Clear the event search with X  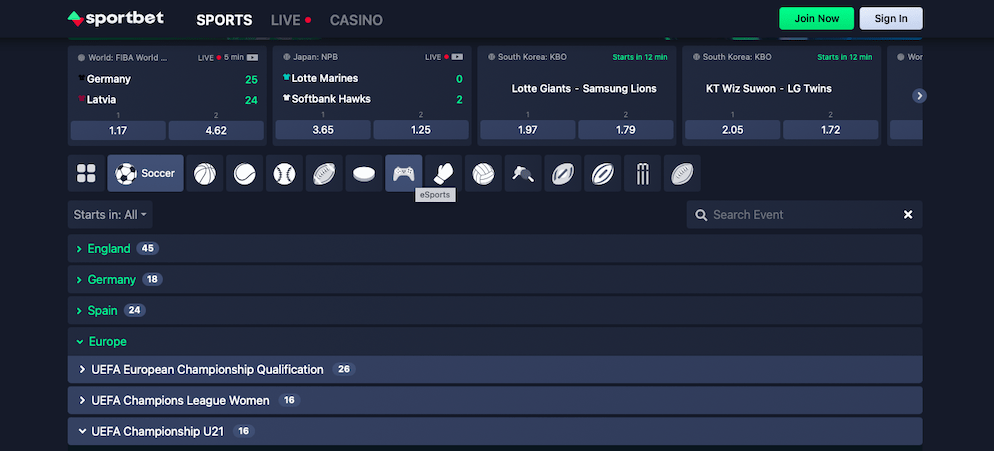[x=908, y=214]
